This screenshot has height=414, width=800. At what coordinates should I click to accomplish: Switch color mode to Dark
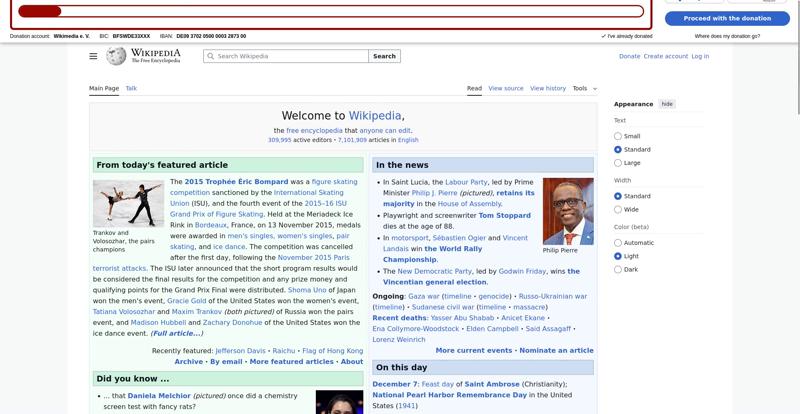[x=618, y=269]
